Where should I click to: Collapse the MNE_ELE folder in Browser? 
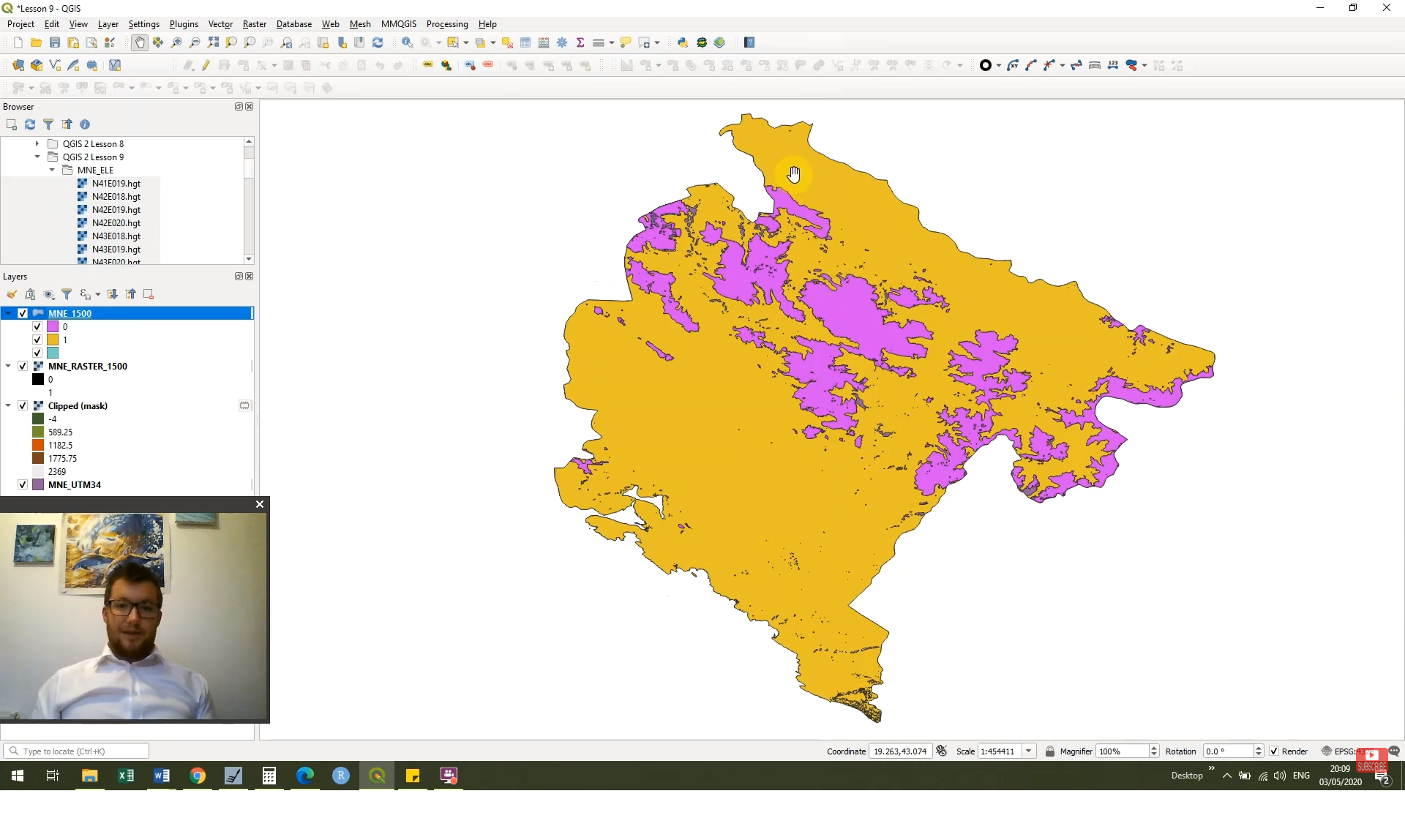pos(52,170)
